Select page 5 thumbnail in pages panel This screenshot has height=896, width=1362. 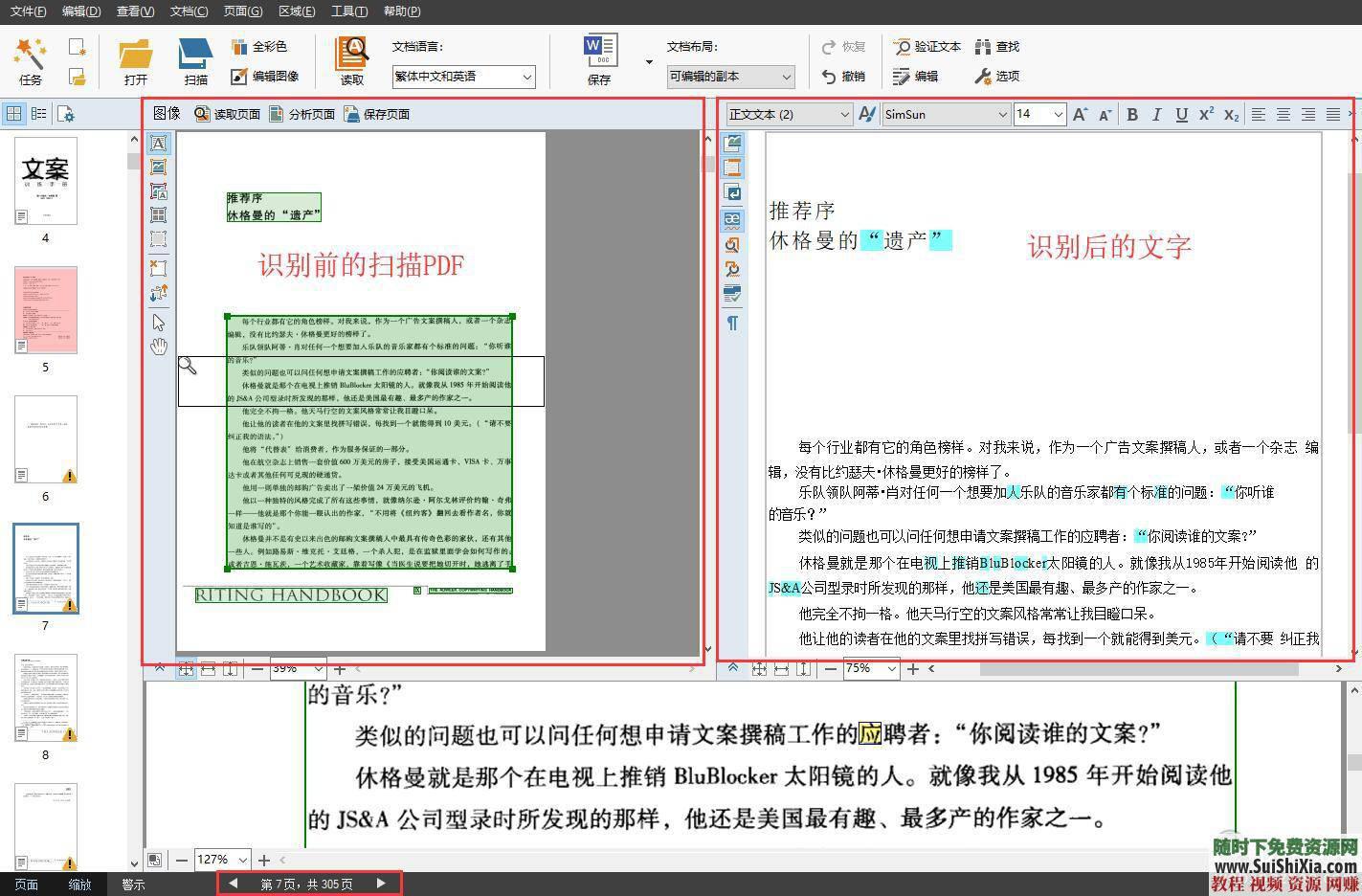(44, 309)
